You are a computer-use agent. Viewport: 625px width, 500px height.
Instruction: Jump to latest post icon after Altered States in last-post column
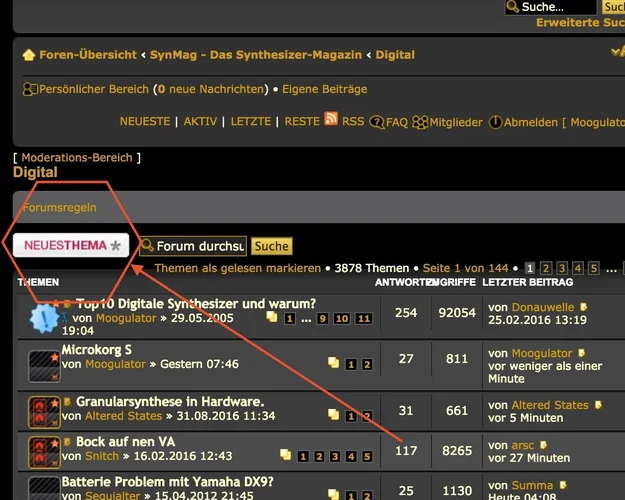pos(598,405)
